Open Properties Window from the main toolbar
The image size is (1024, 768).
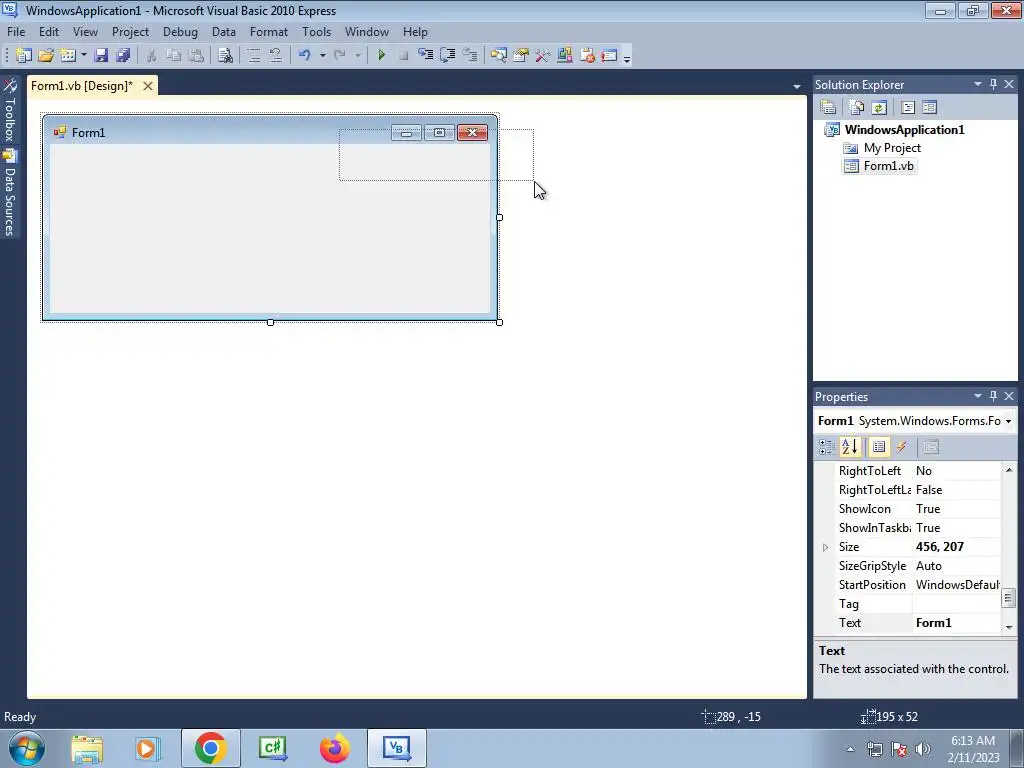point(520,56)
